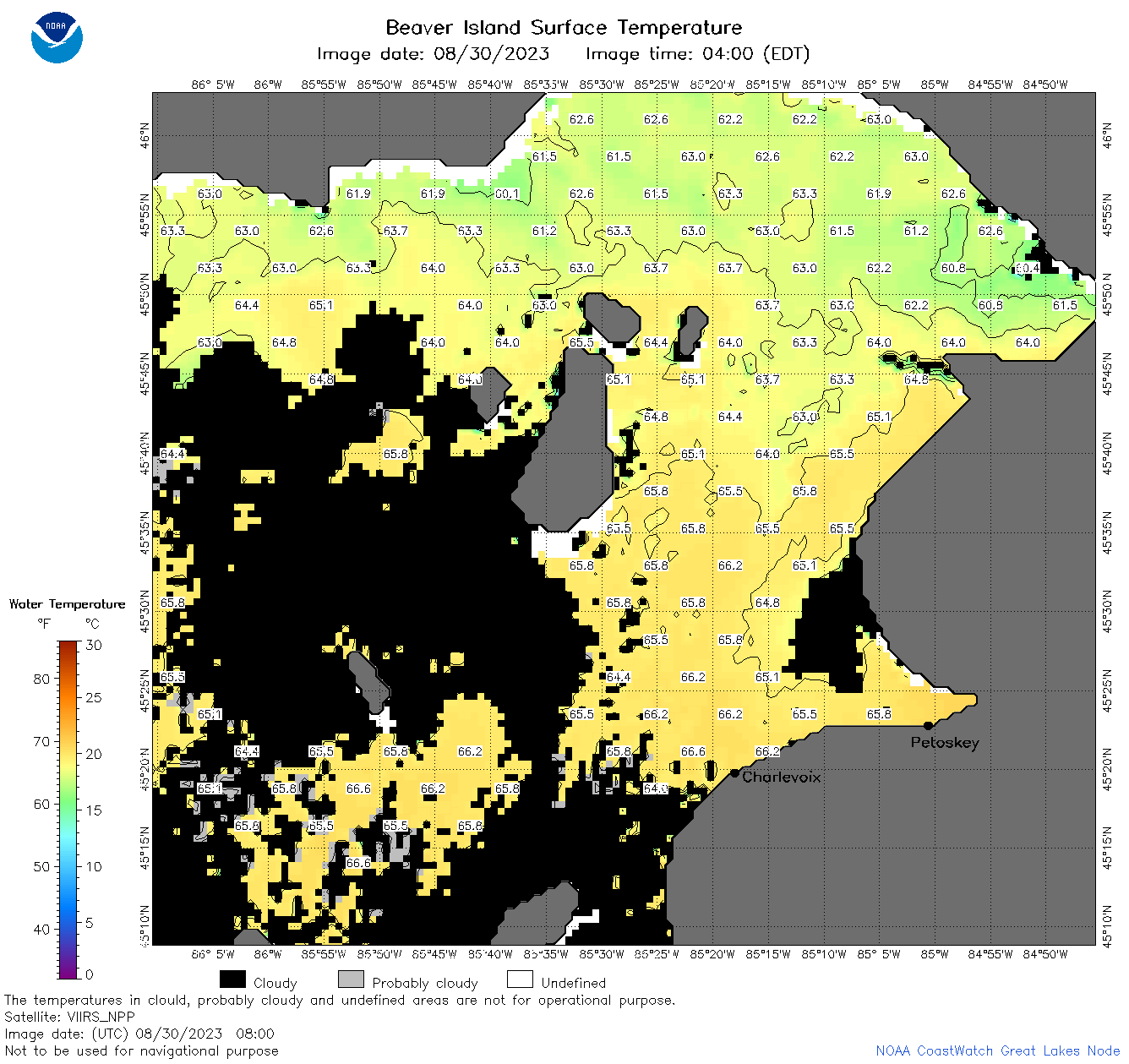Image resolution: width=1129 pixels, height=1064 pixels.
Task: Click the white Undefined legend swatch
Action: pos(520,979)
